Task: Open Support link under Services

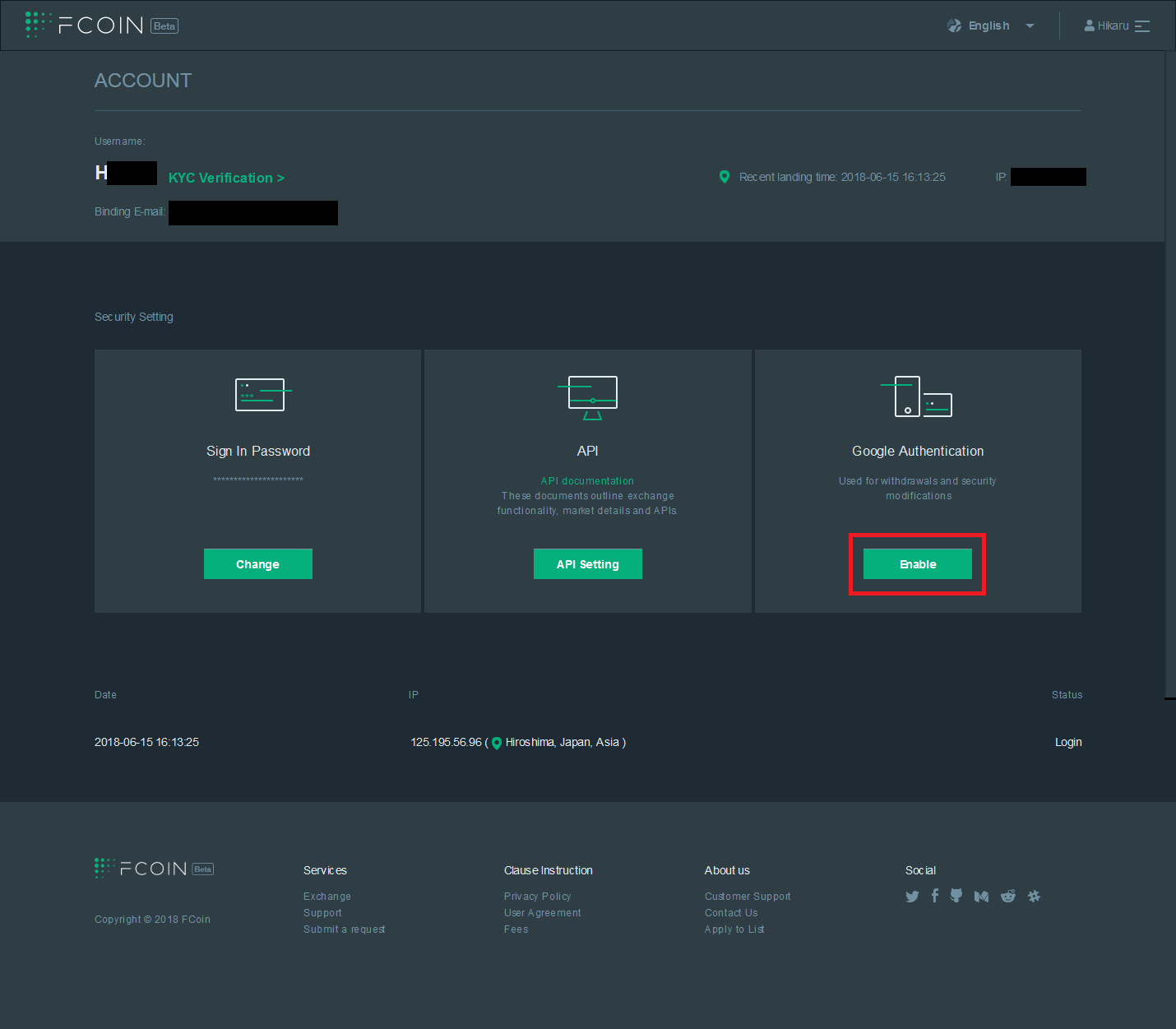Action: tap(322, 913)
